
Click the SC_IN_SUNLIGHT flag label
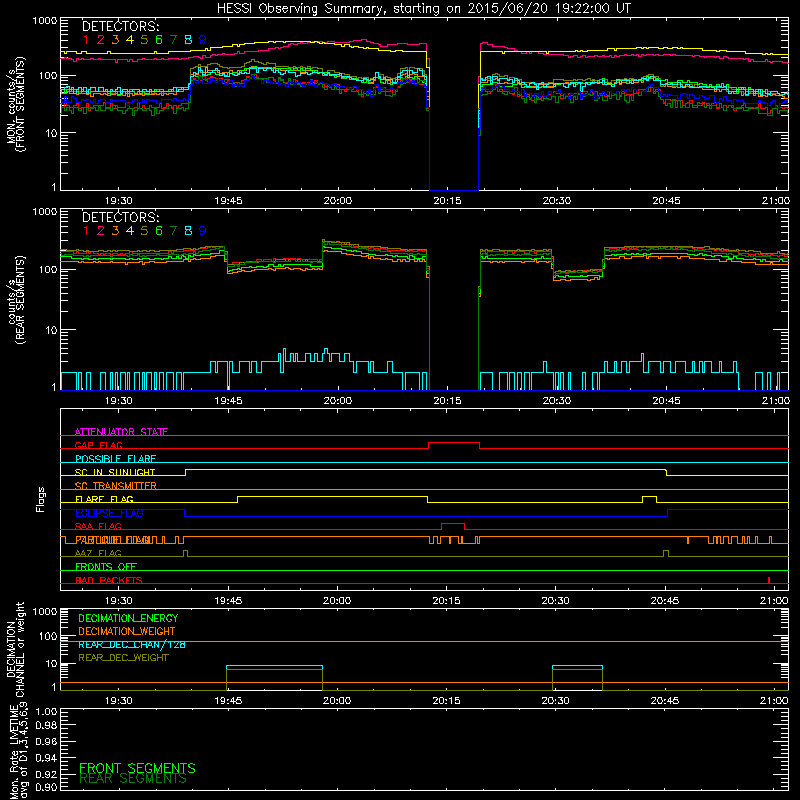tap(115, 472)
